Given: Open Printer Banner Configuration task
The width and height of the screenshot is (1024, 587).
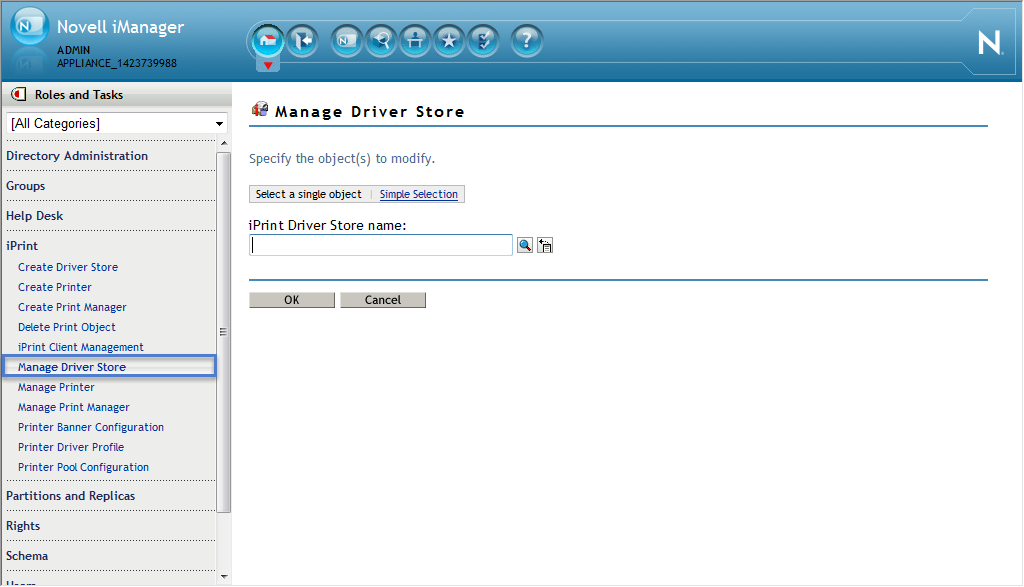Looking at the screenshot, I should [x=91, y=428].
